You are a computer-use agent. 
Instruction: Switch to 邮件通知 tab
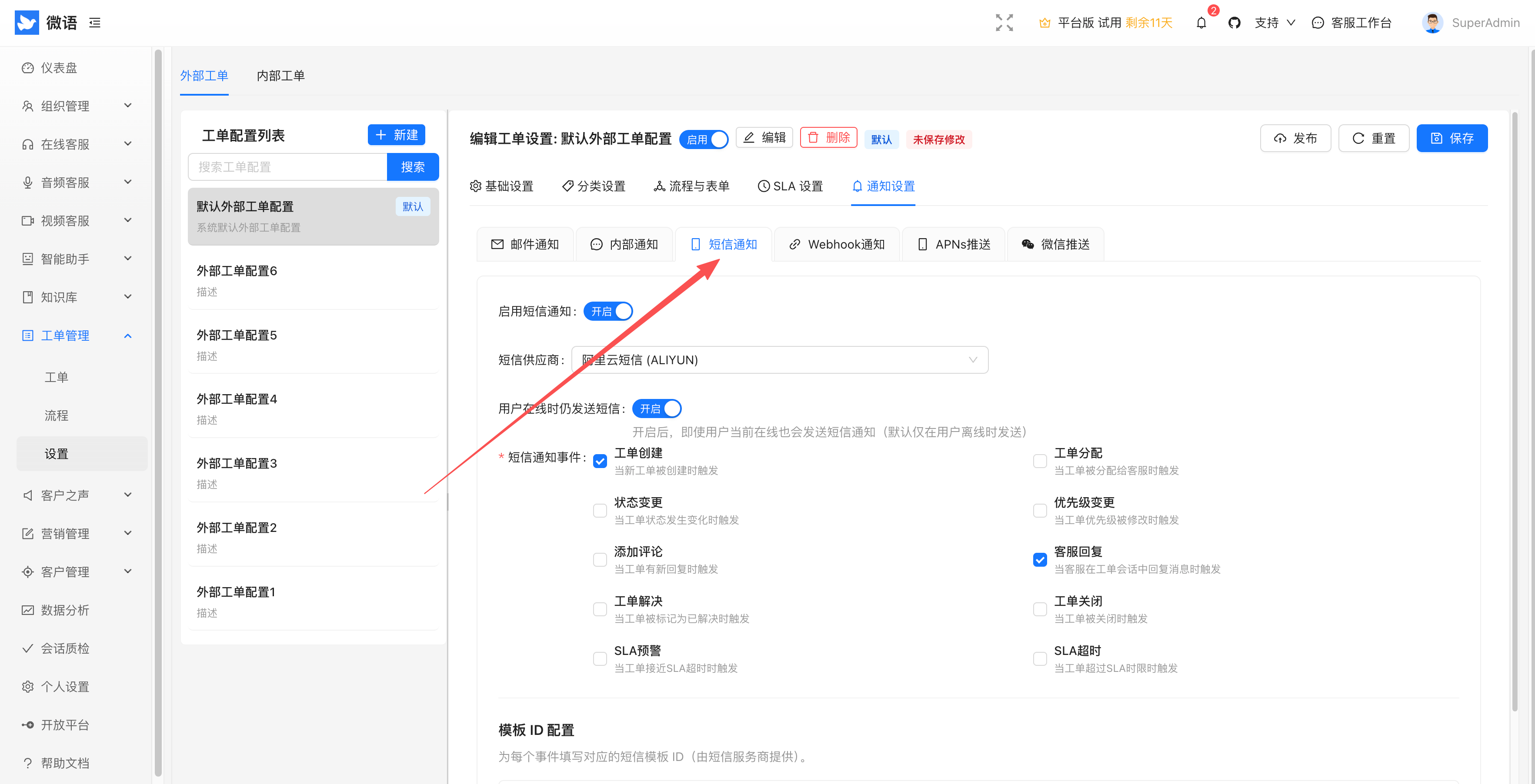tap(525, 244)
